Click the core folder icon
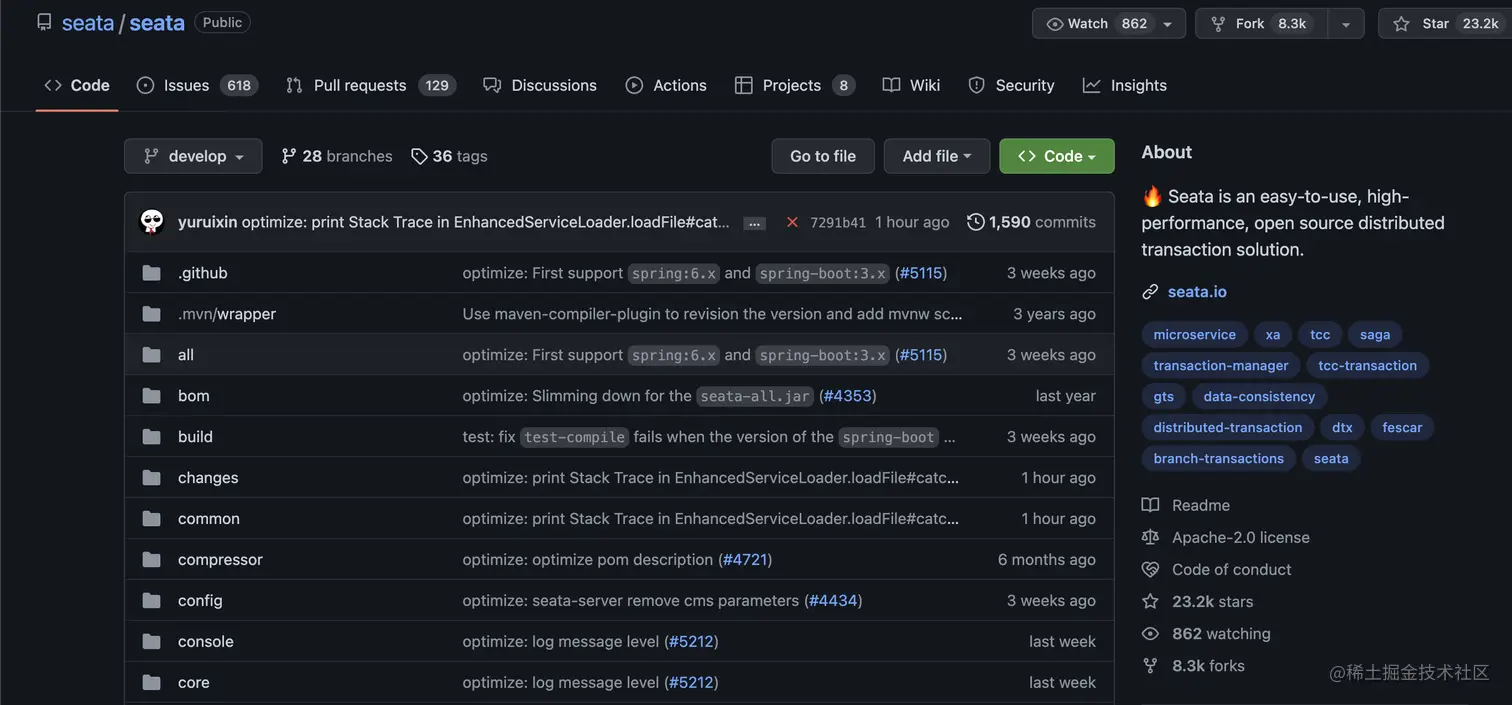Screen dimensions: 1512x705 pos(151,683)
